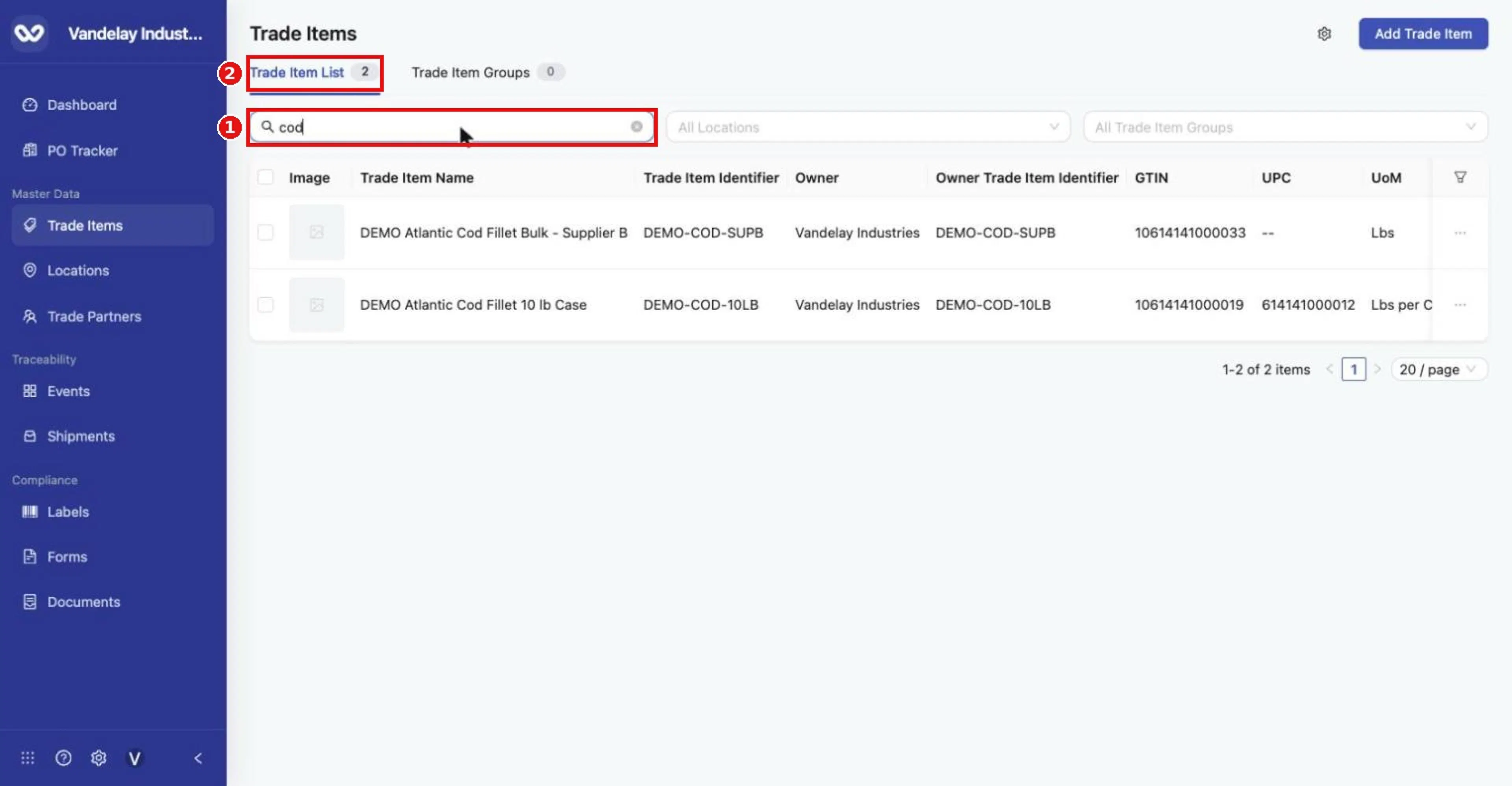This screenshot has width=1512, height=786.
Task: Expand the All Locations dropdown
Action: point(868,127)
